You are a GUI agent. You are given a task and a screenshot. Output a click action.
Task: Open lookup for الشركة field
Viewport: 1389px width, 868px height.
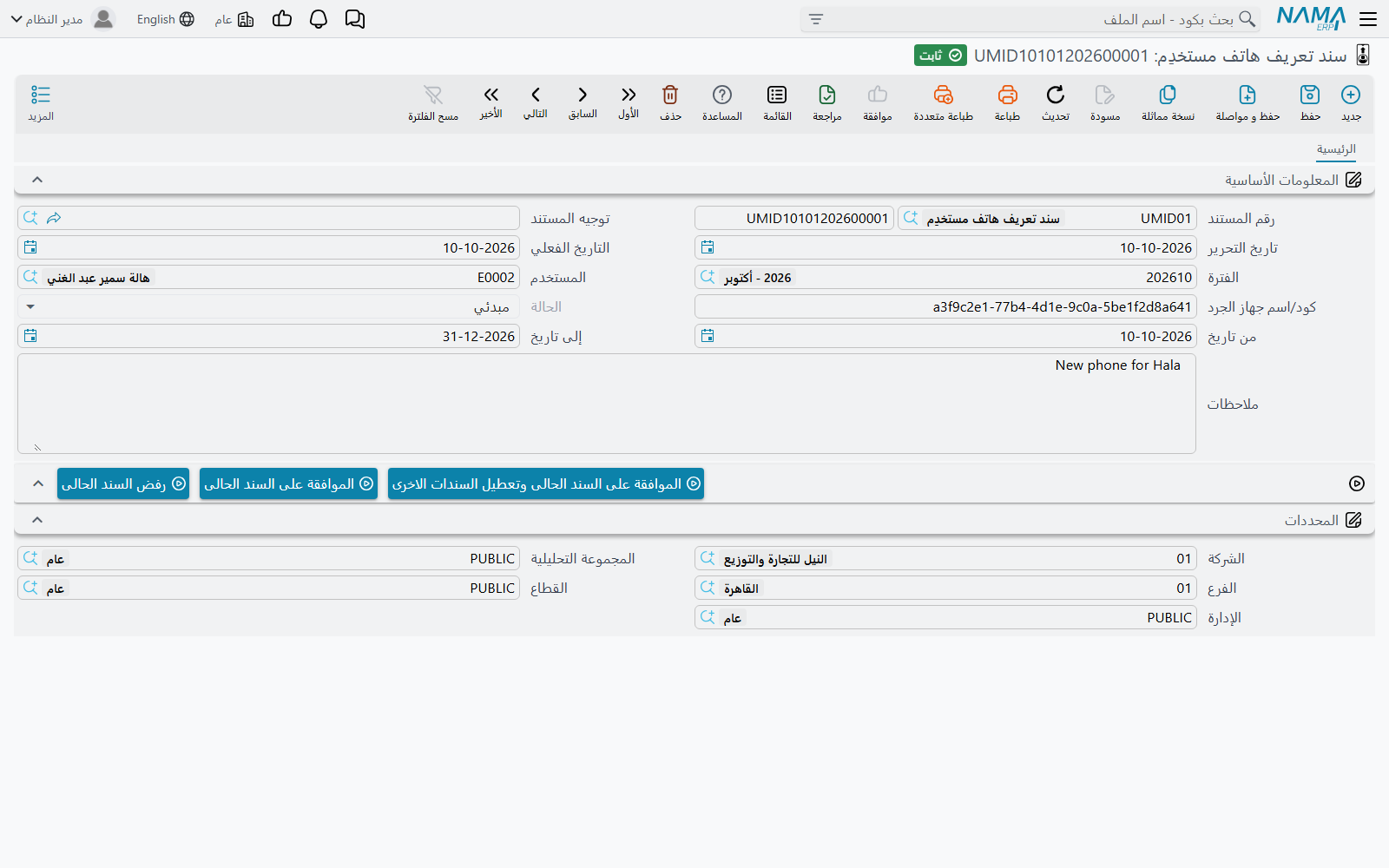click(708, 558)
